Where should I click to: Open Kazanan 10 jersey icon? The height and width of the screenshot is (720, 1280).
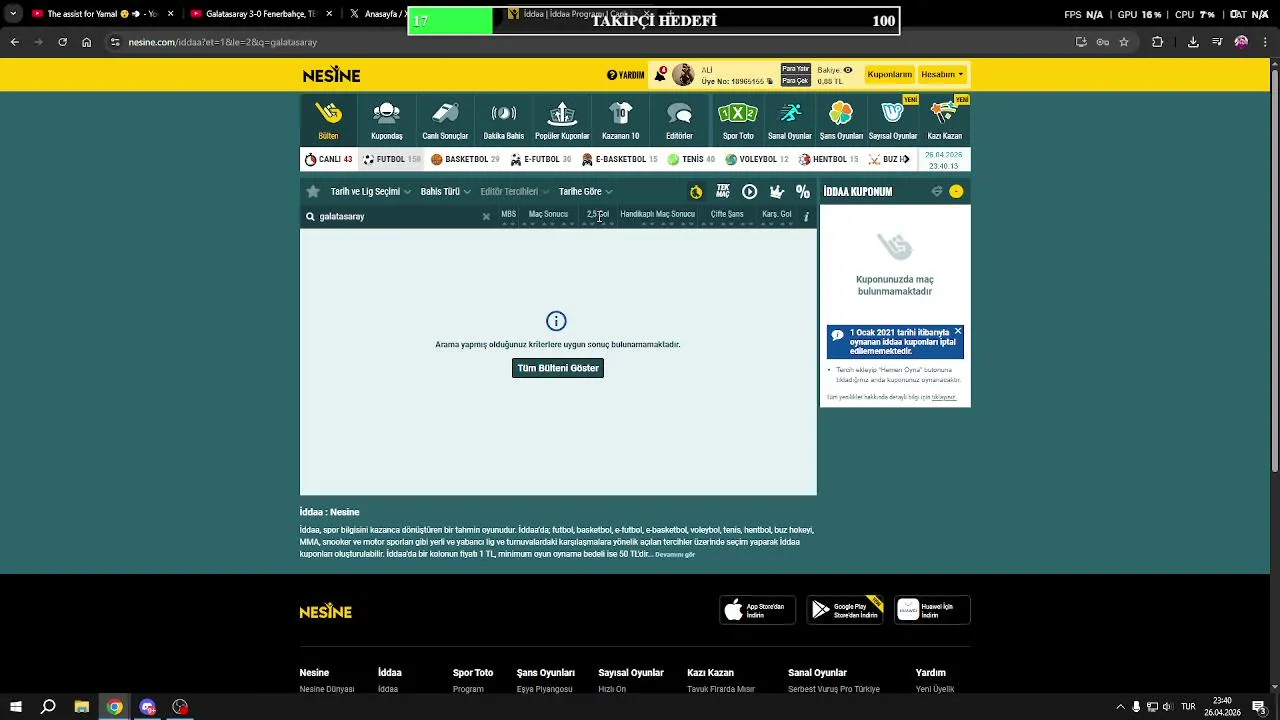(x=620, y=113)
